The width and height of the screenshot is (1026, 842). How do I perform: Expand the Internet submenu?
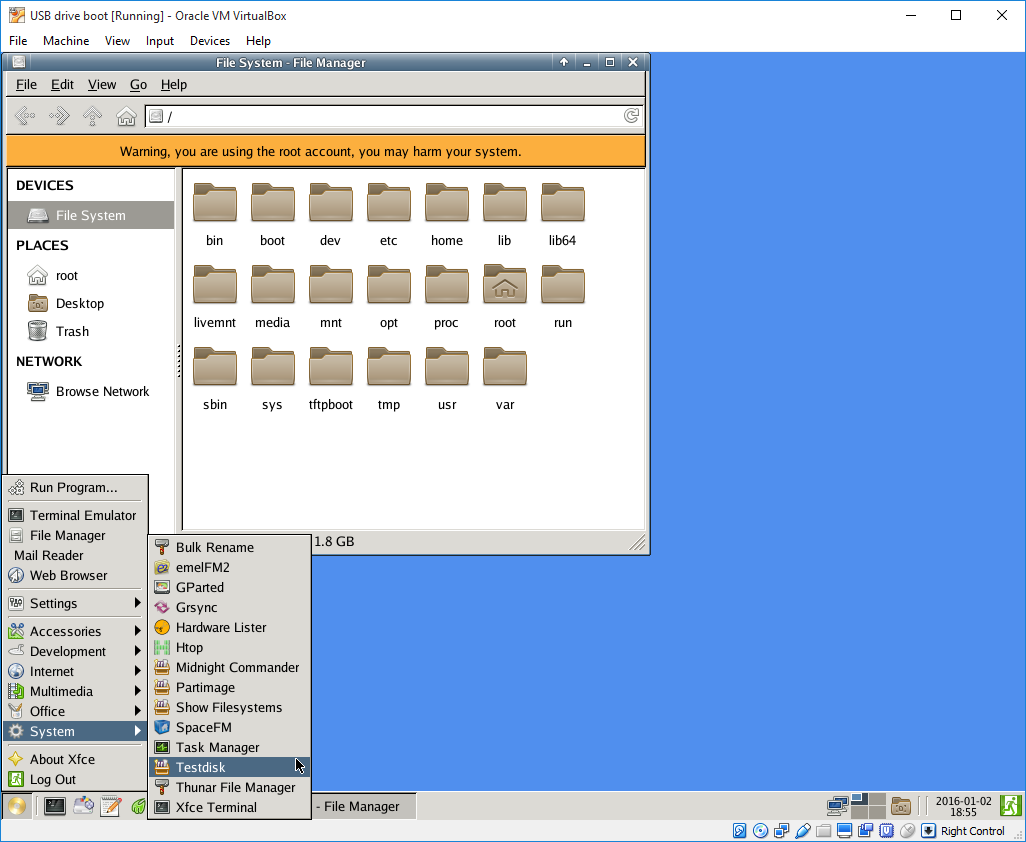[74, 671]
